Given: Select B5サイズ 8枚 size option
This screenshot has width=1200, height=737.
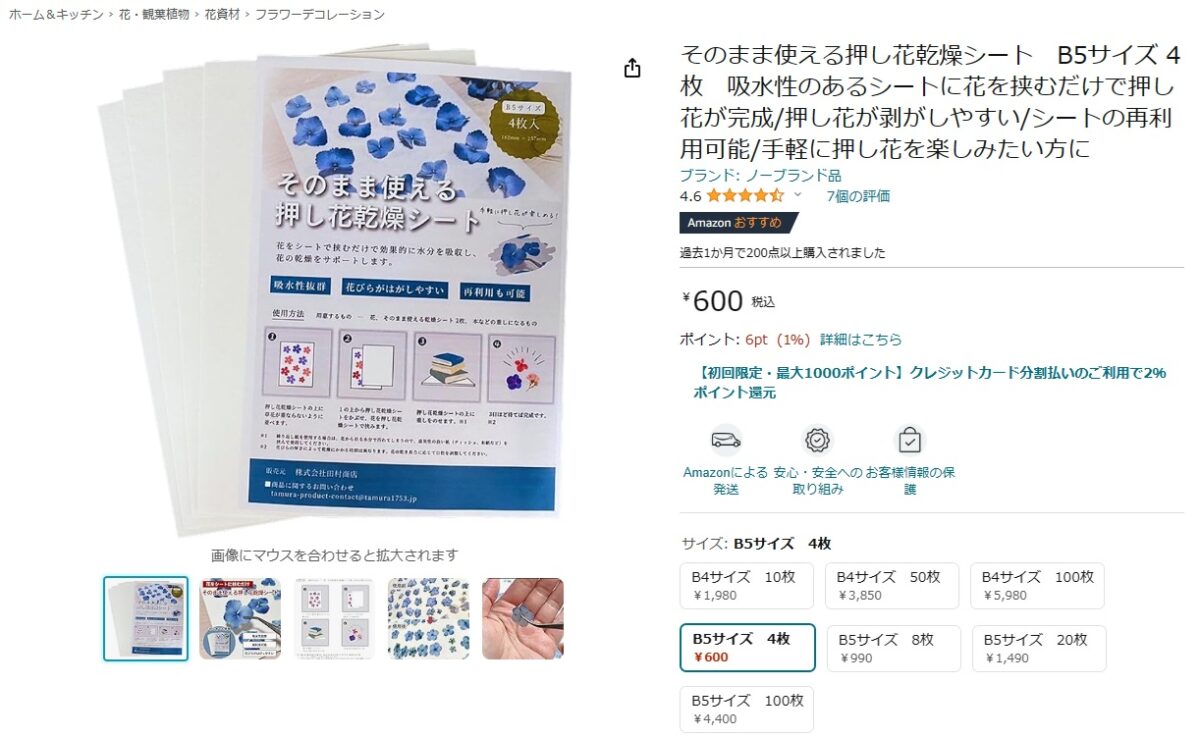Looking at the screenshot, I should (x=893, y=648).
